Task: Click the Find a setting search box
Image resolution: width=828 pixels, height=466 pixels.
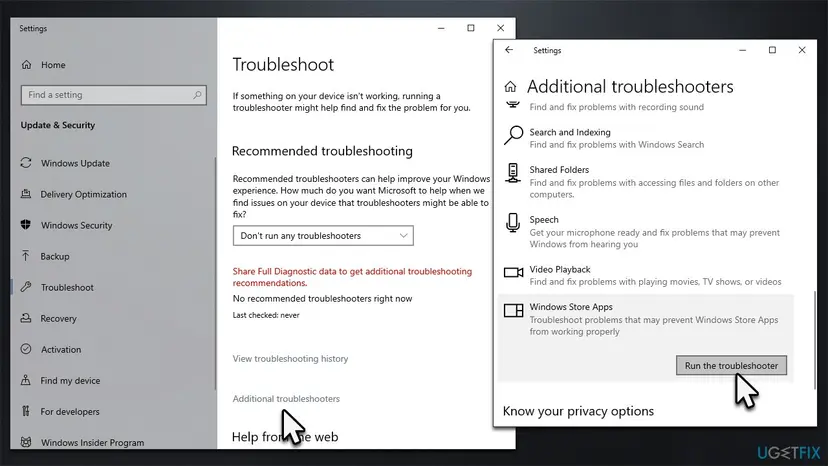Action: coord(114,95)
